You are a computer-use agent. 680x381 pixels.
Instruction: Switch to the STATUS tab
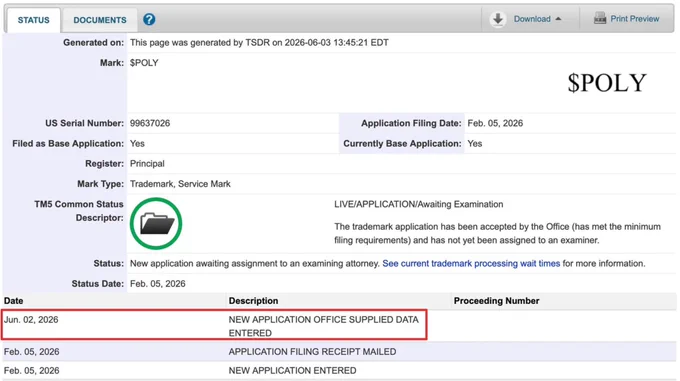click(33, 20)
